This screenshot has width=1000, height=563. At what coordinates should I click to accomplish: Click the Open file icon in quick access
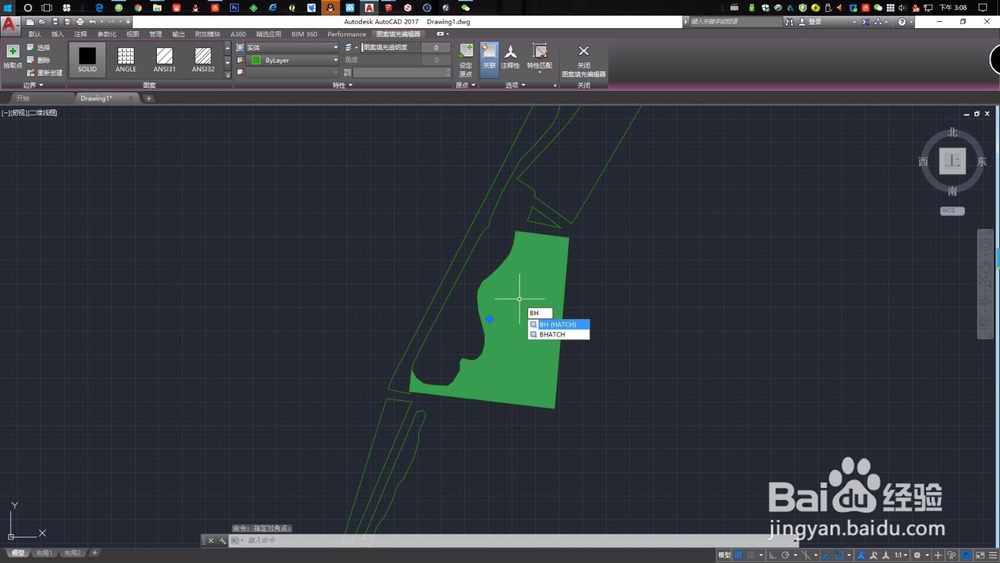(42, 22)
